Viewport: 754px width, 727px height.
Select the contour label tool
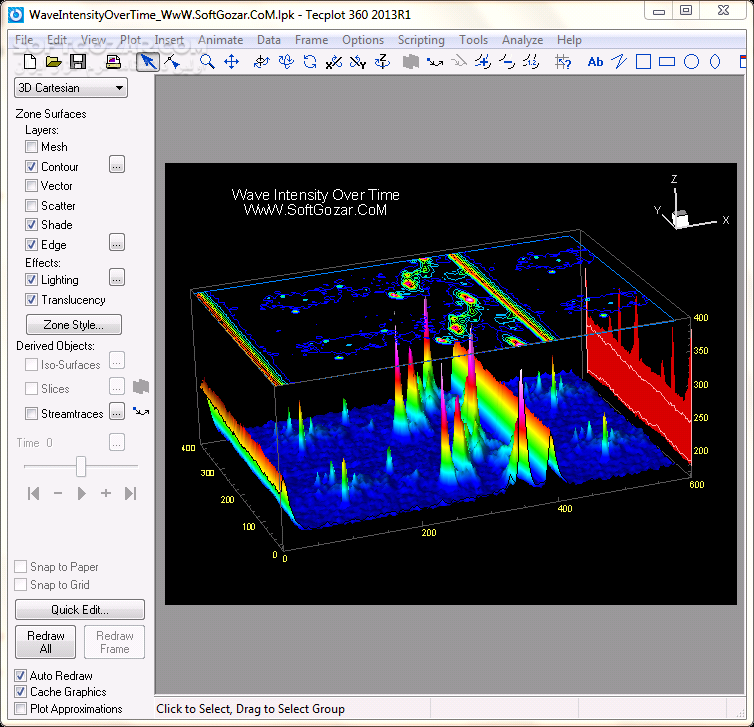tap(531, 62)
